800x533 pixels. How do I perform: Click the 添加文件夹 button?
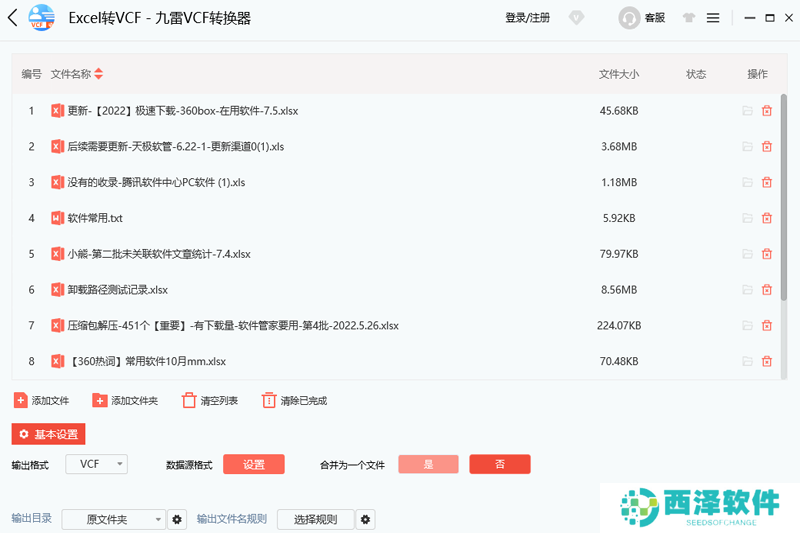125,400
